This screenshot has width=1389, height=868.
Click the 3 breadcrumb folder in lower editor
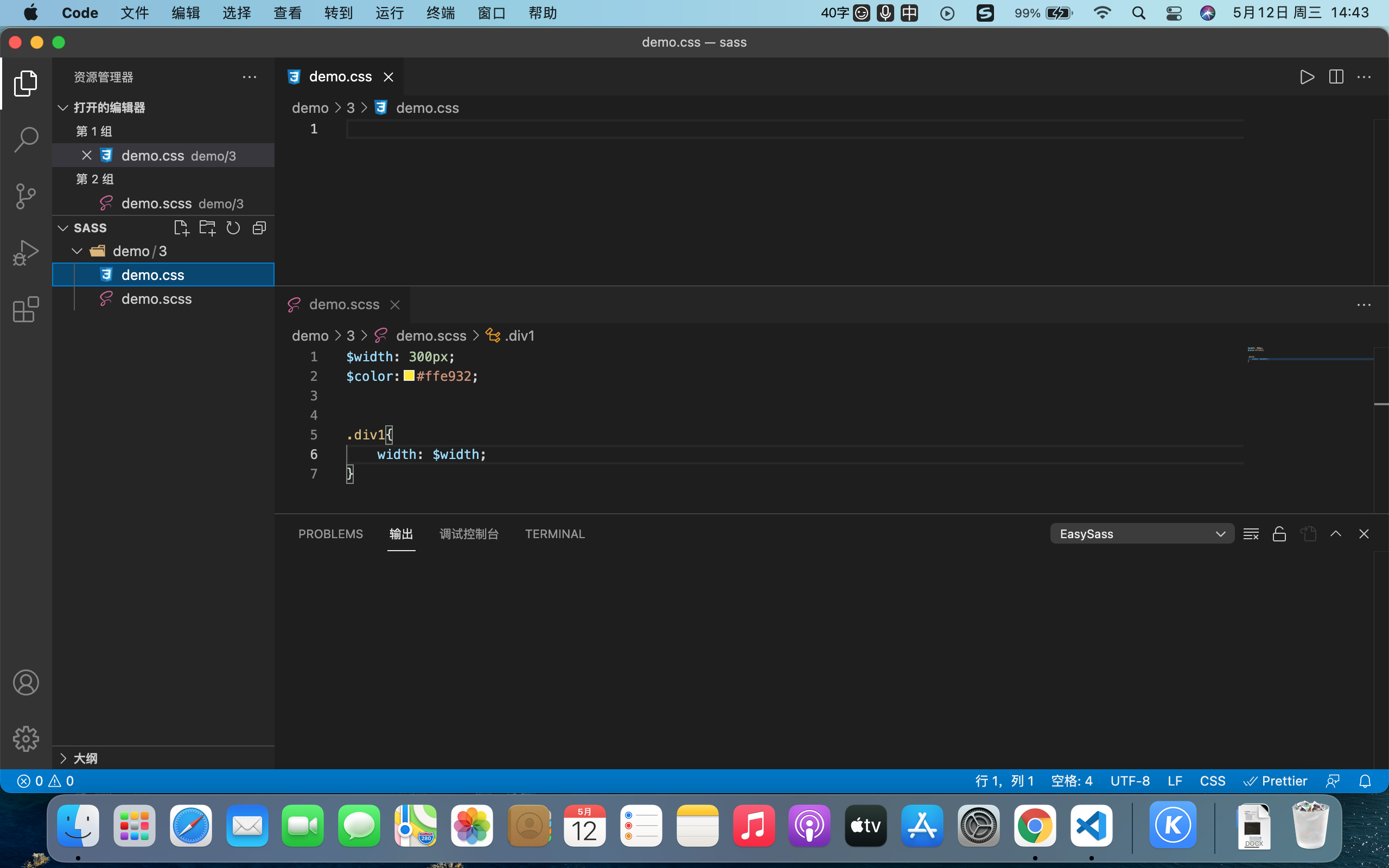pos(351,336)
